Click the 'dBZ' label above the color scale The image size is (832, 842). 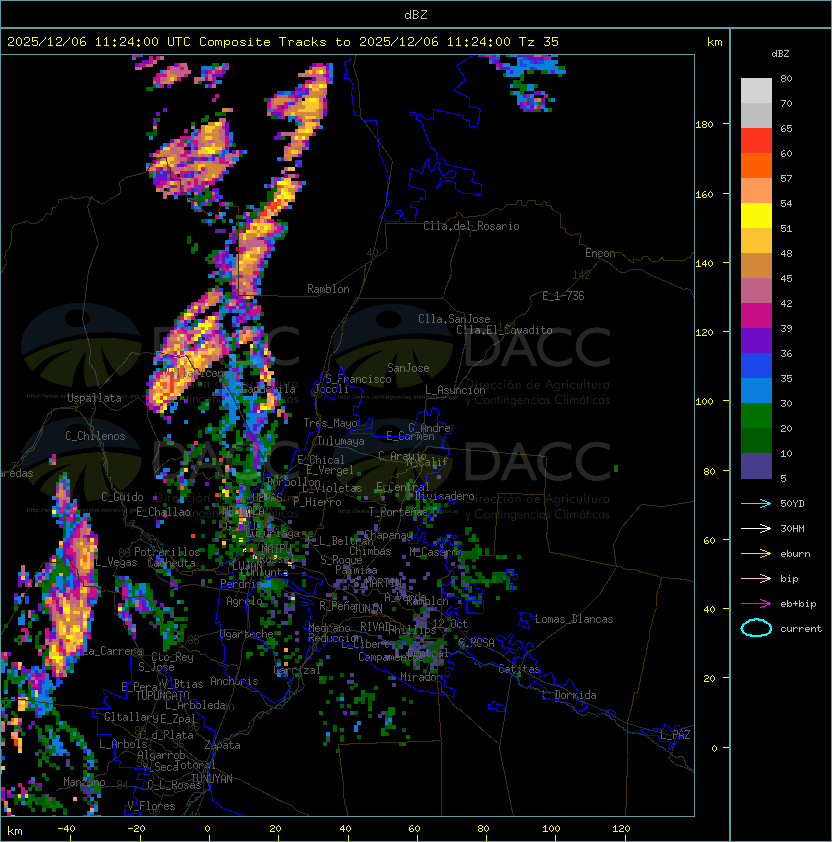780,54
